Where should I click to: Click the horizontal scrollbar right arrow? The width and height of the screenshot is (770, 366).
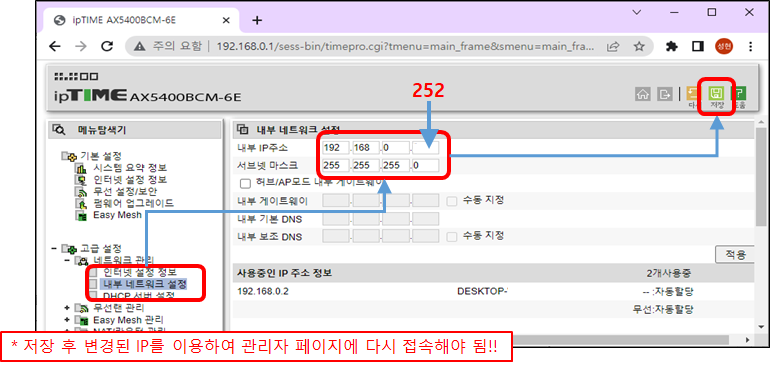[748, 339]
